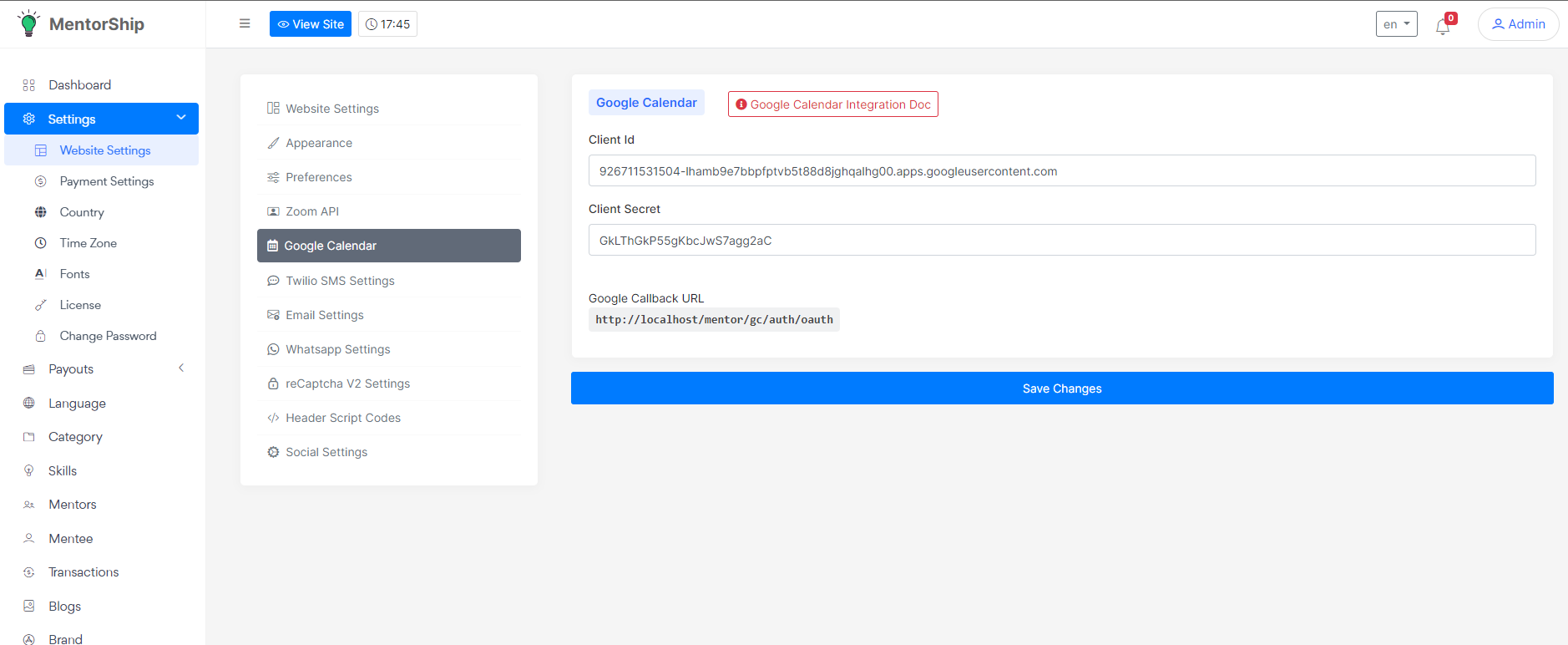Click the Twilio SMS chat bubble icon
The image size is (1568, 645).
tap(273, 281)
